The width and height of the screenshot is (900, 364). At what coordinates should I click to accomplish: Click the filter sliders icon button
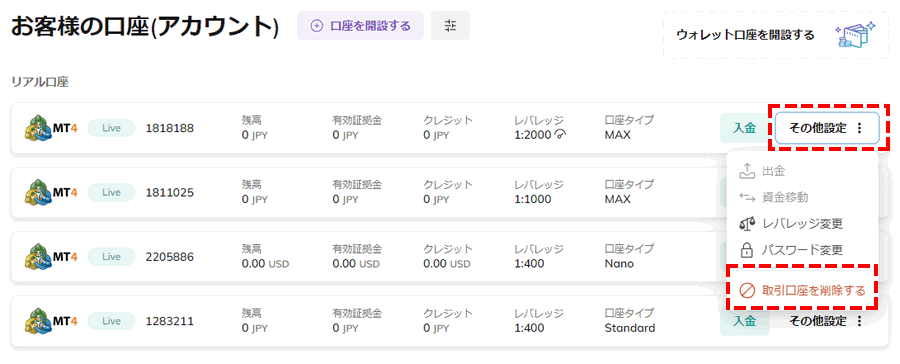tap(450, 26)
